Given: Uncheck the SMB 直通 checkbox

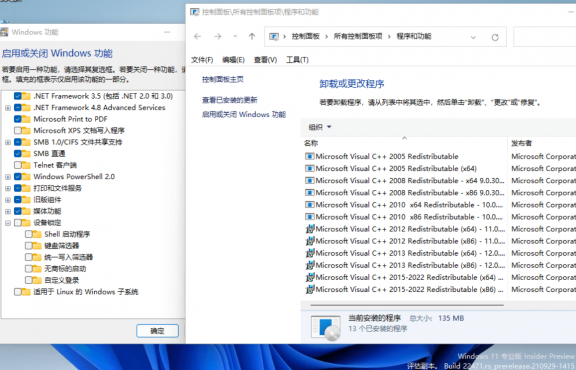Looking at the screenshot, I should [18, 154].
